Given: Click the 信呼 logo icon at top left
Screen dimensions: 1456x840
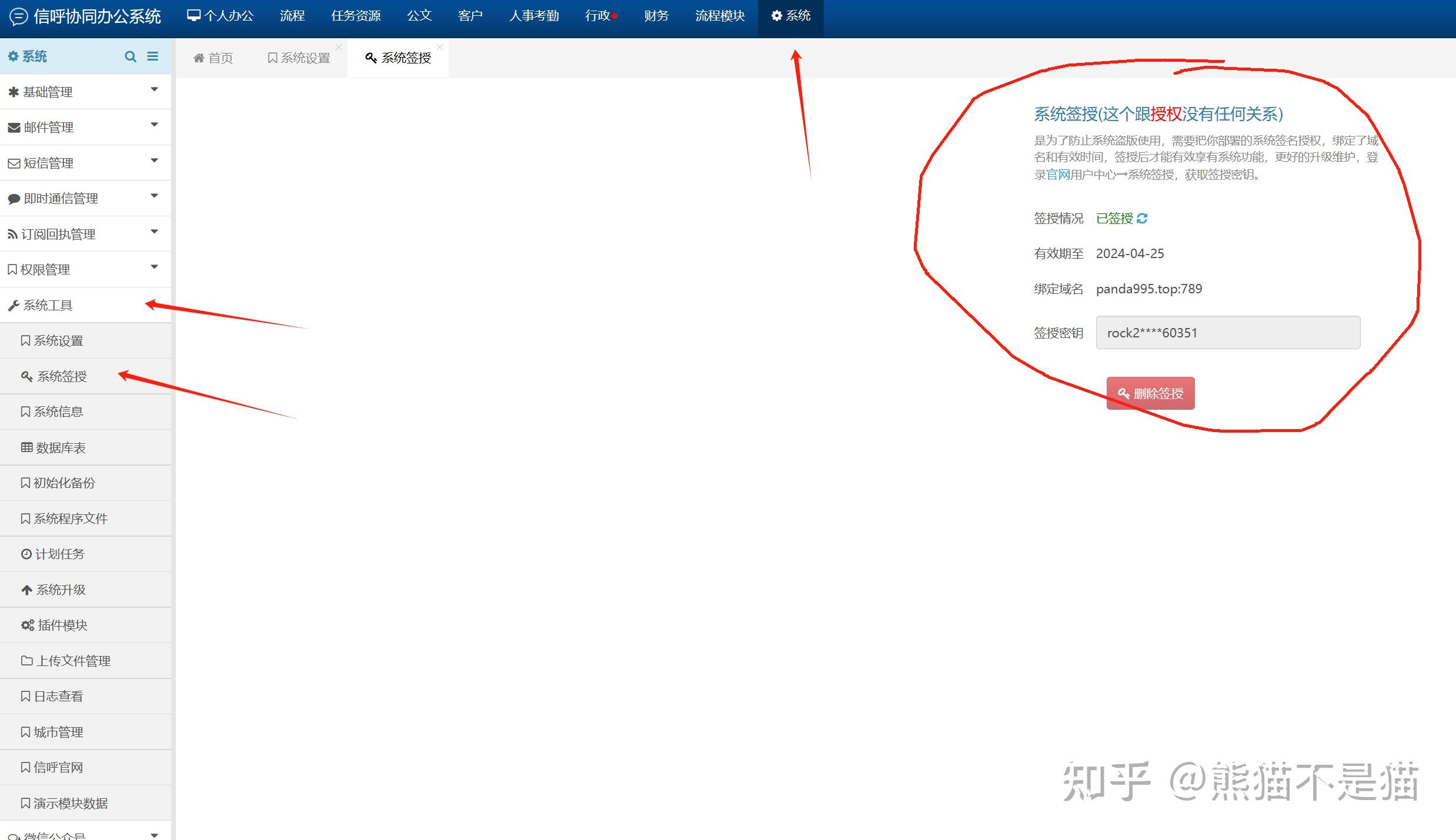Looking at the screenshot, I should 18,17.
